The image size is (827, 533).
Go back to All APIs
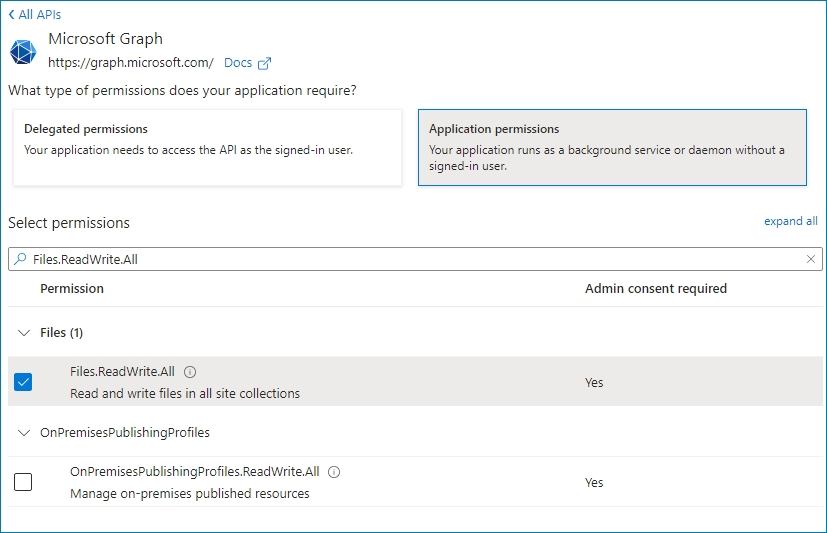35,14
